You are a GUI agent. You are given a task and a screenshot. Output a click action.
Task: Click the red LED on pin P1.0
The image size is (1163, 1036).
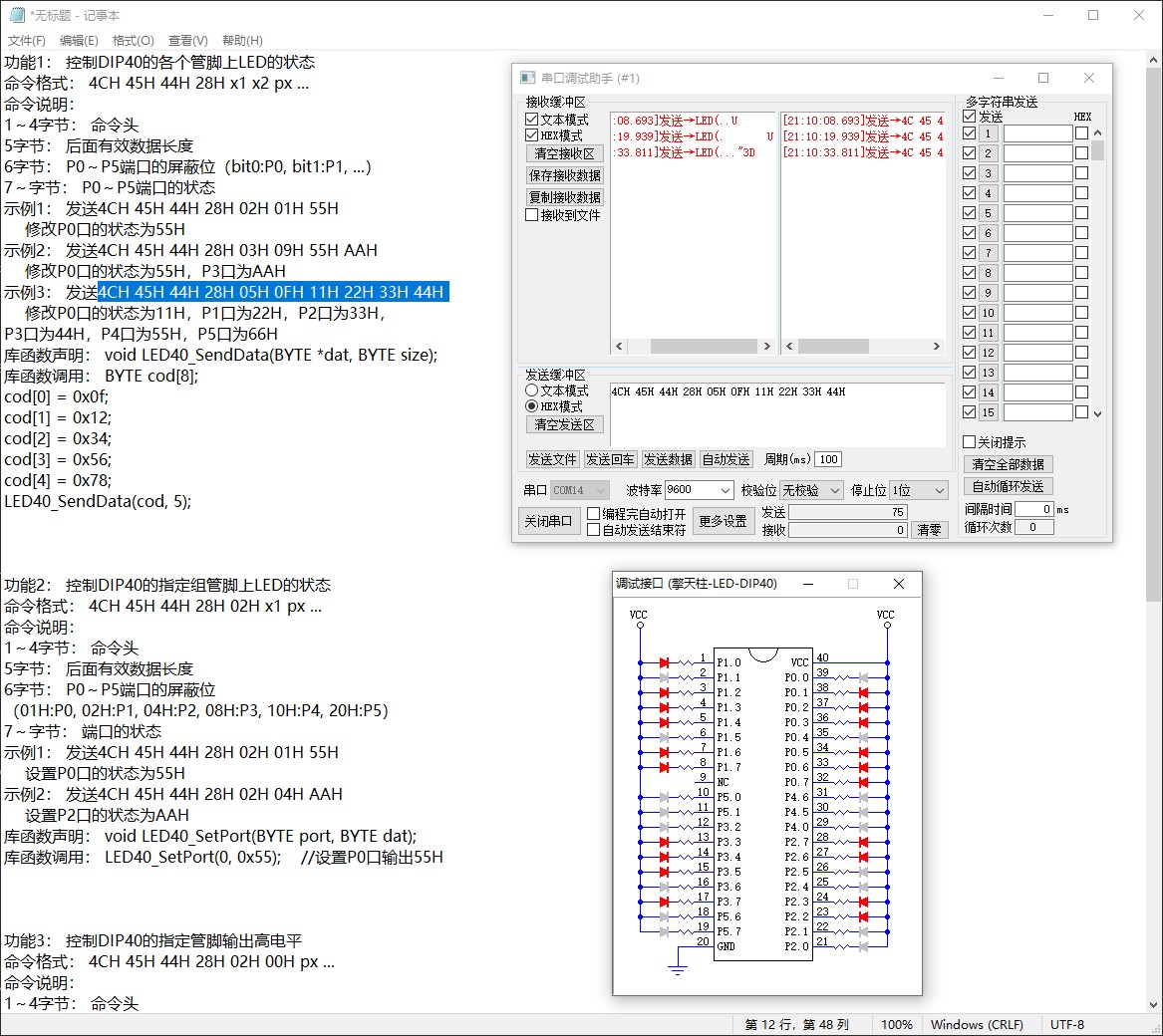pos(664,662)
